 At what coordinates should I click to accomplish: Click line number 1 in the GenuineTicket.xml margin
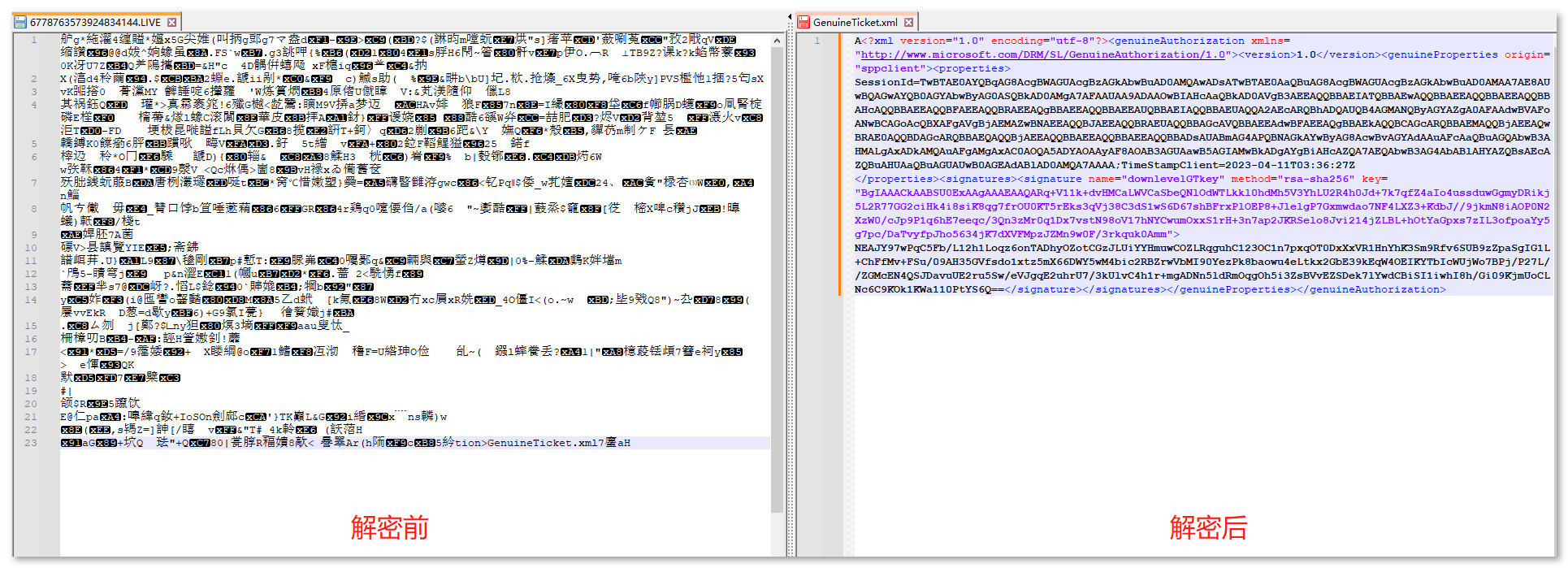pos(817,41)
